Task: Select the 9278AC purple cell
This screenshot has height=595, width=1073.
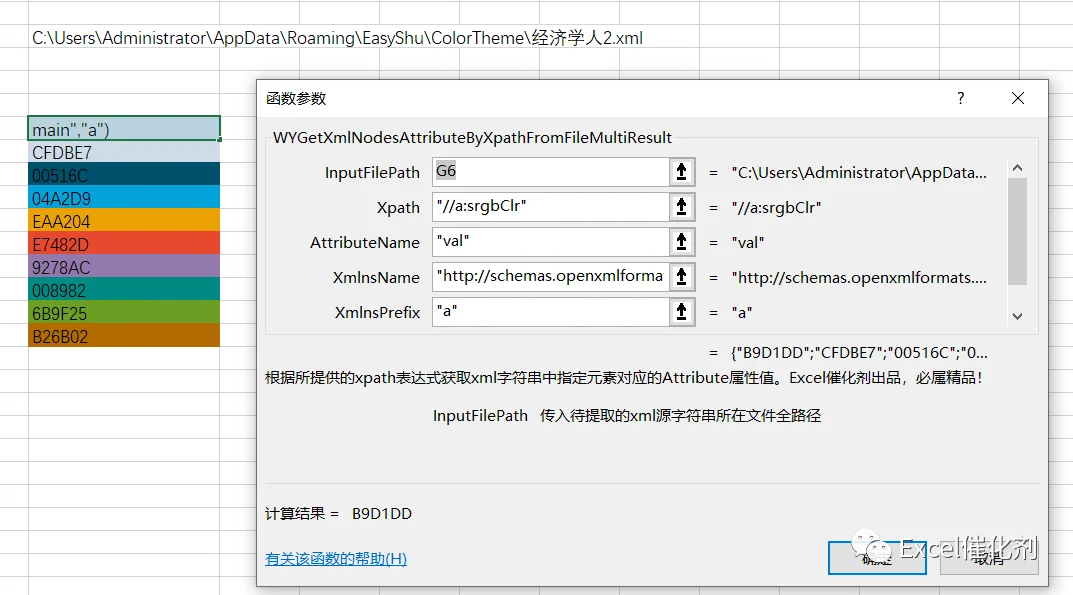Action: (x=124, y=266)
